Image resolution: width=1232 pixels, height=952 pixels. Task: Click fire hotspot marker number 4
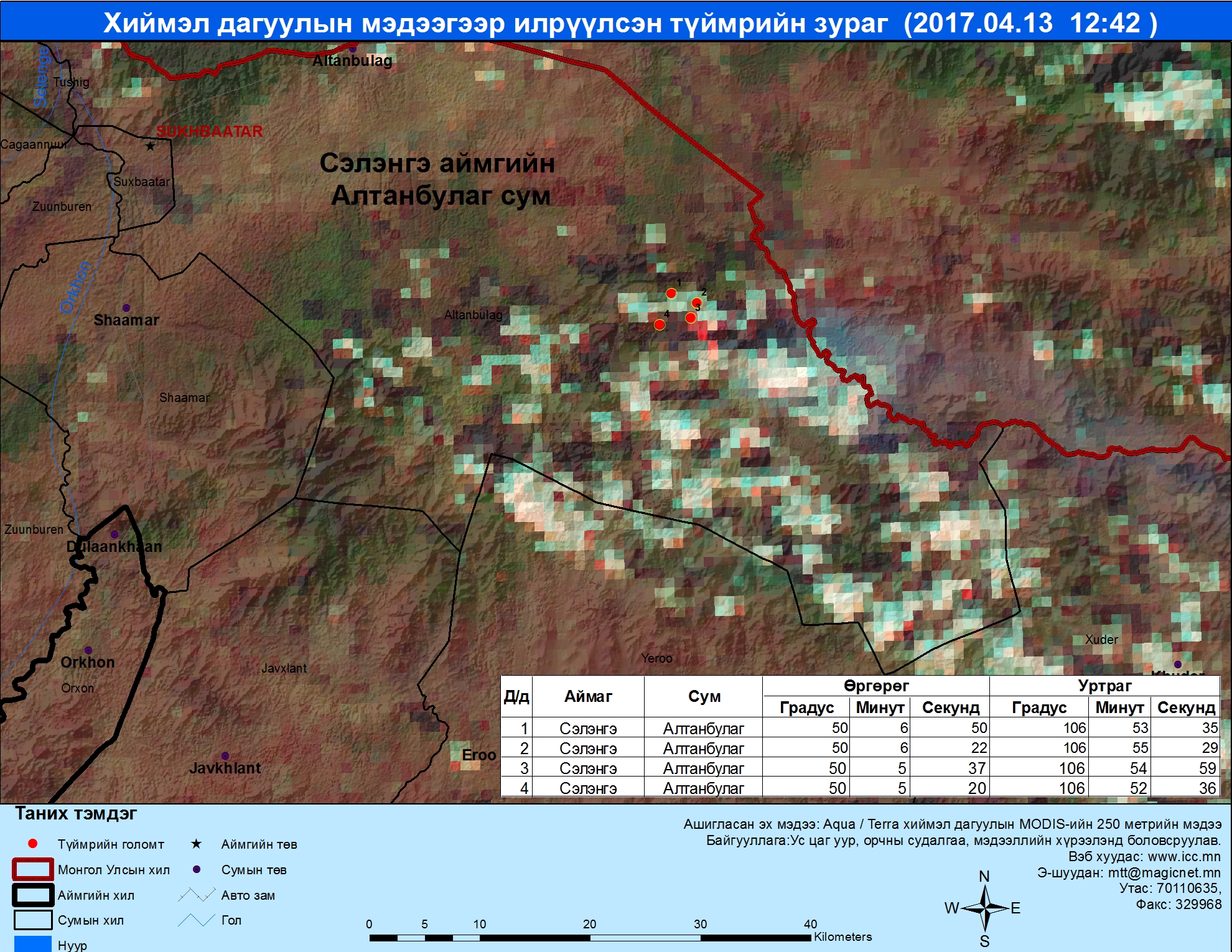pos(660,324)
